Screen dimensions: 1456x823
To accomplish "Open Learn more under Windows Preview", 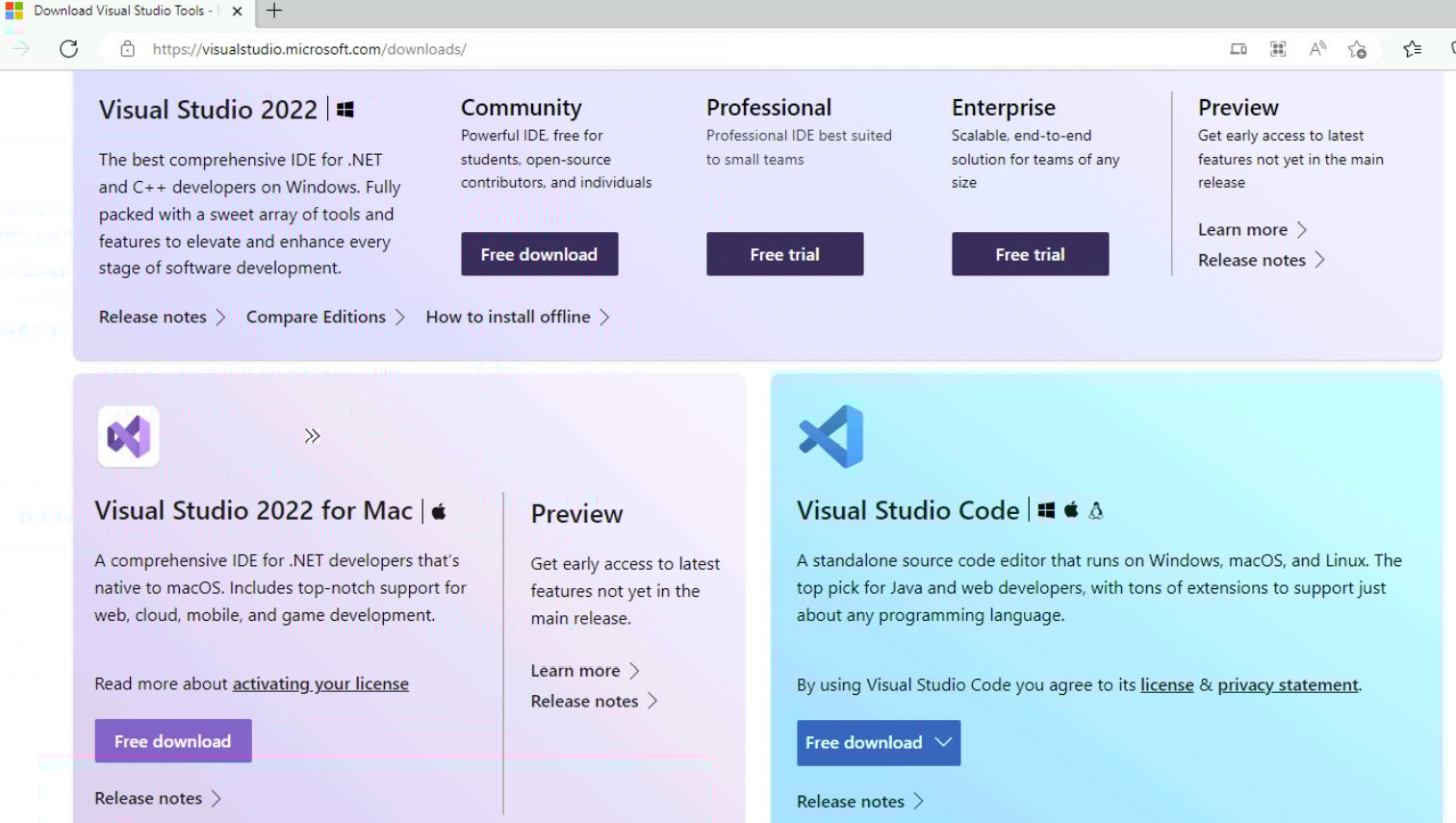I will 1252,230.
